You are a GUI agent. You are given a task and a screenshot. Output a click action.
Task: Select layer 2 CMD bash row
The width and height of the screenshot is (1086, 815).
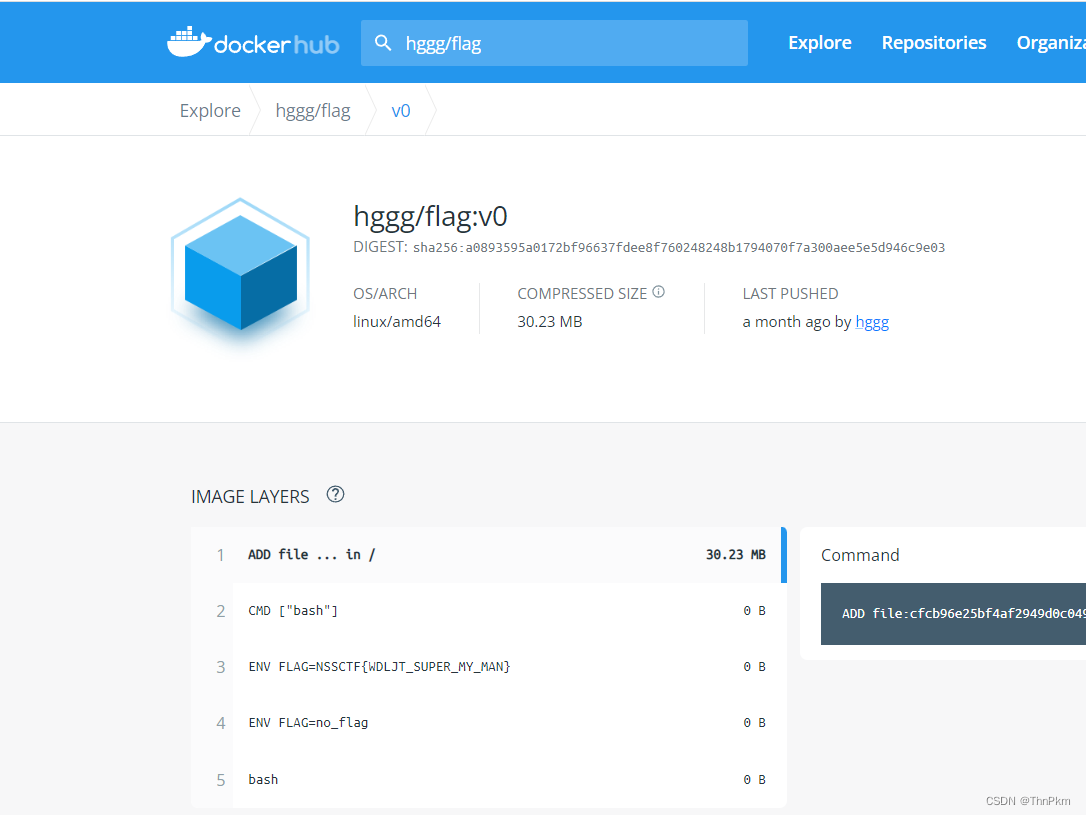point(489,611)
